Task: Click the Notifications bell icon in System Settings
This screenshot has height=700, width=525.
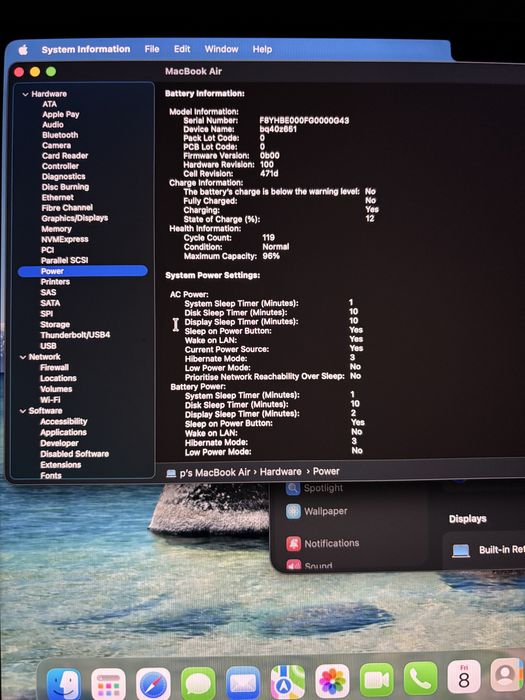Action: point(293,543)
